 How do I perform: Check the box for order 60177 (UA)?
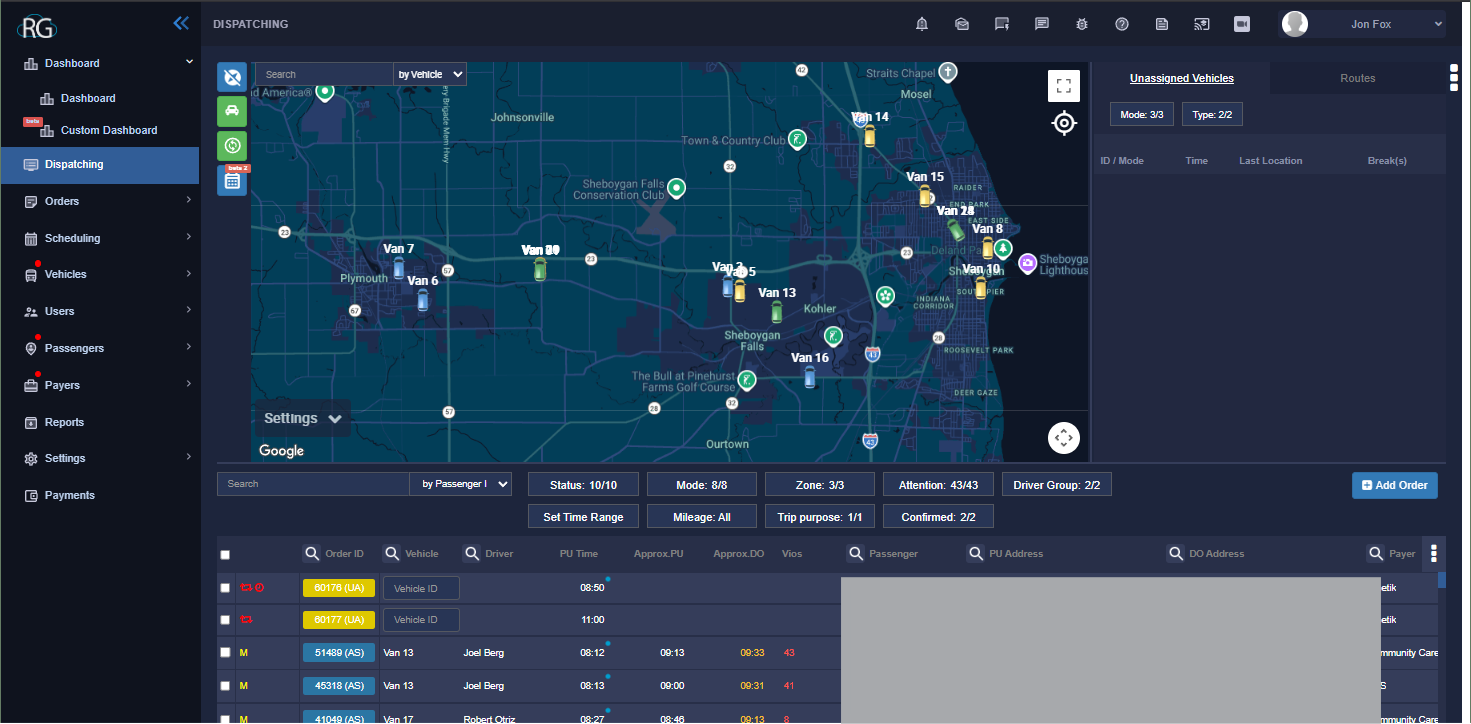(x=225, y=620)
